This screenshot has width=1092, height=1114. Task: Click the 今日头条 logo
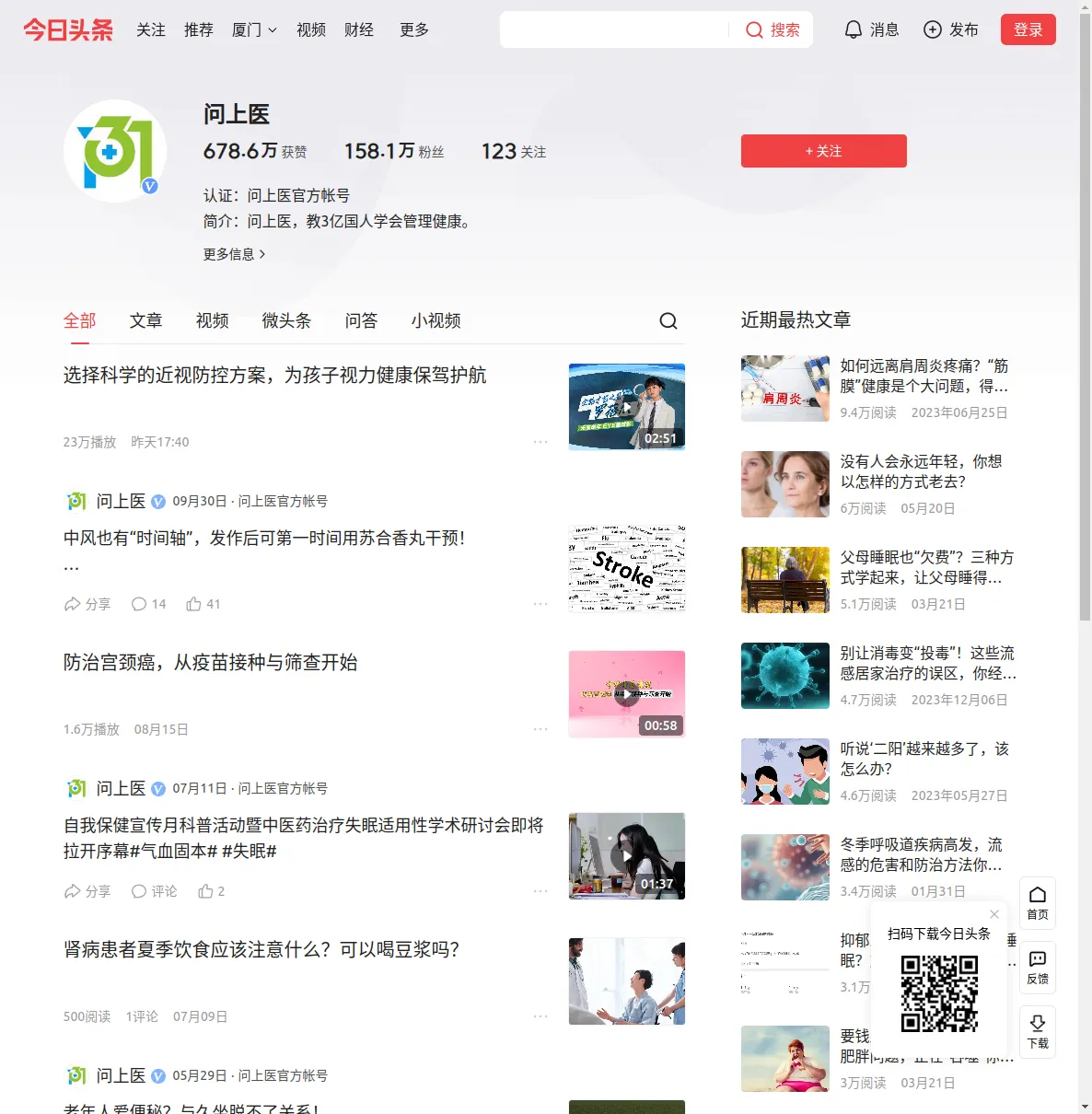point(68,29)
